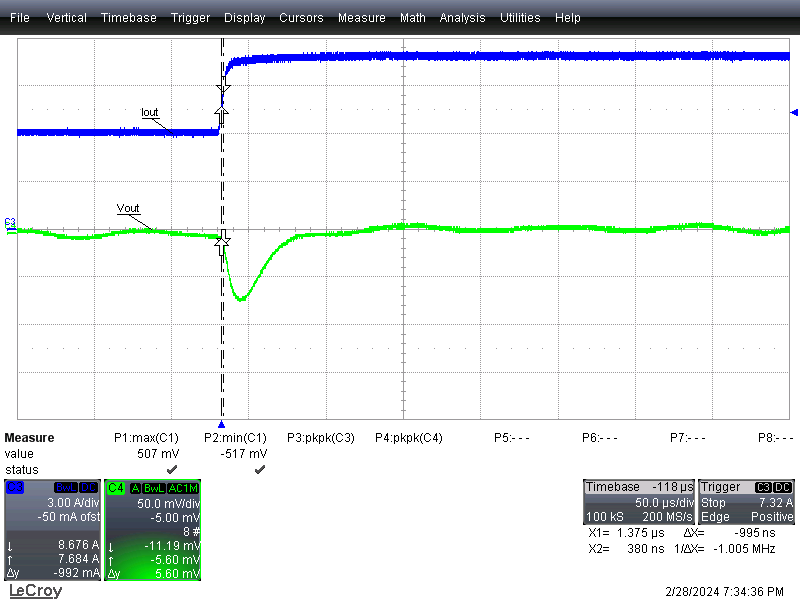Screen dimensions: 800x600
Task: Click the green C4 channel badge
Action: point(116,487)
